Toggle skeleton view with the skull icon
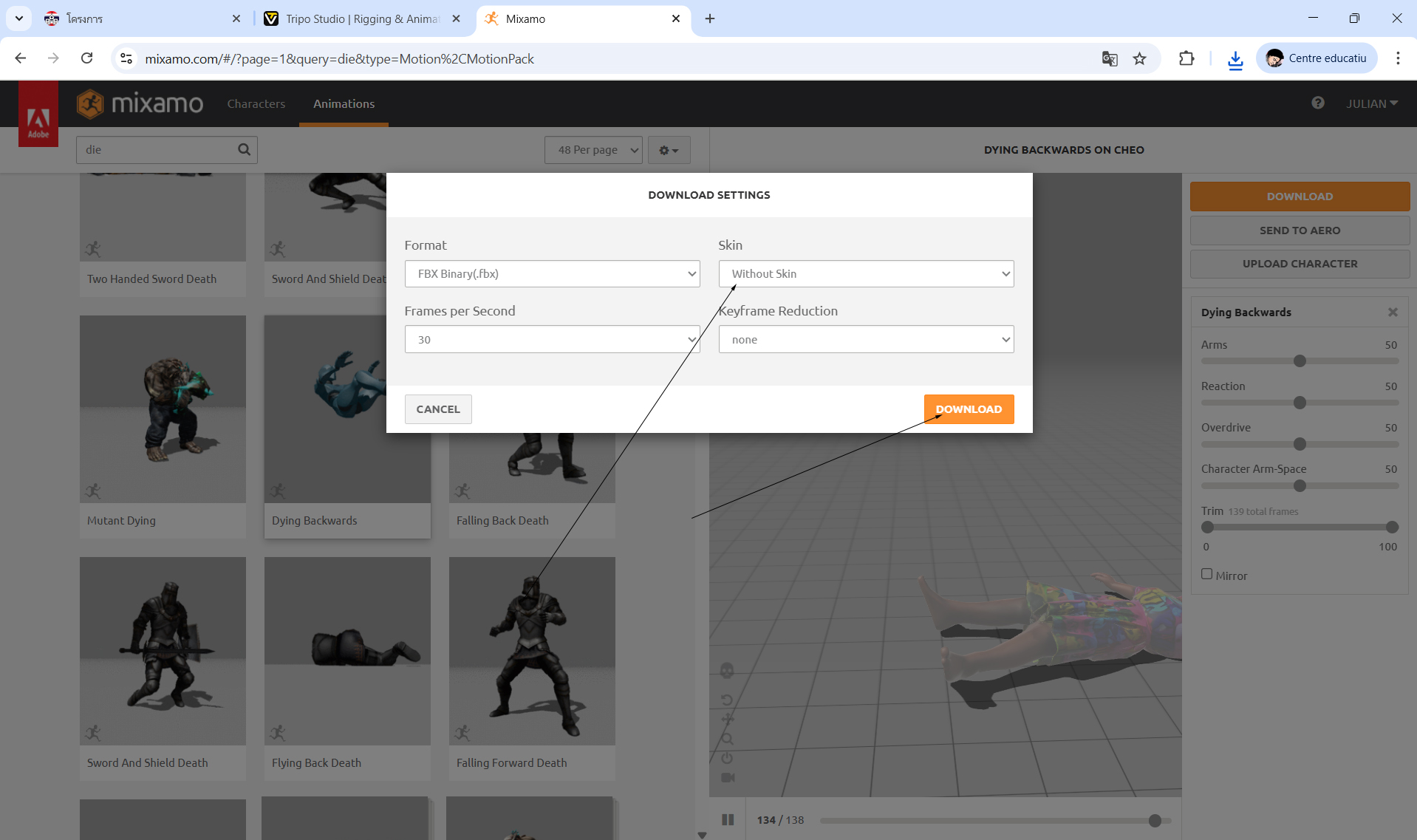Image resolution: width=1417 pixels, height=840 pixels. pos(727,670)
